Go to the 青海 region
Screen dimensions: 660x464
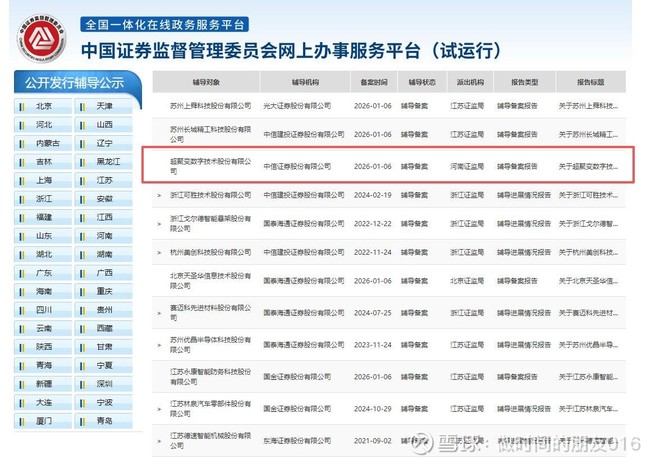43,365
